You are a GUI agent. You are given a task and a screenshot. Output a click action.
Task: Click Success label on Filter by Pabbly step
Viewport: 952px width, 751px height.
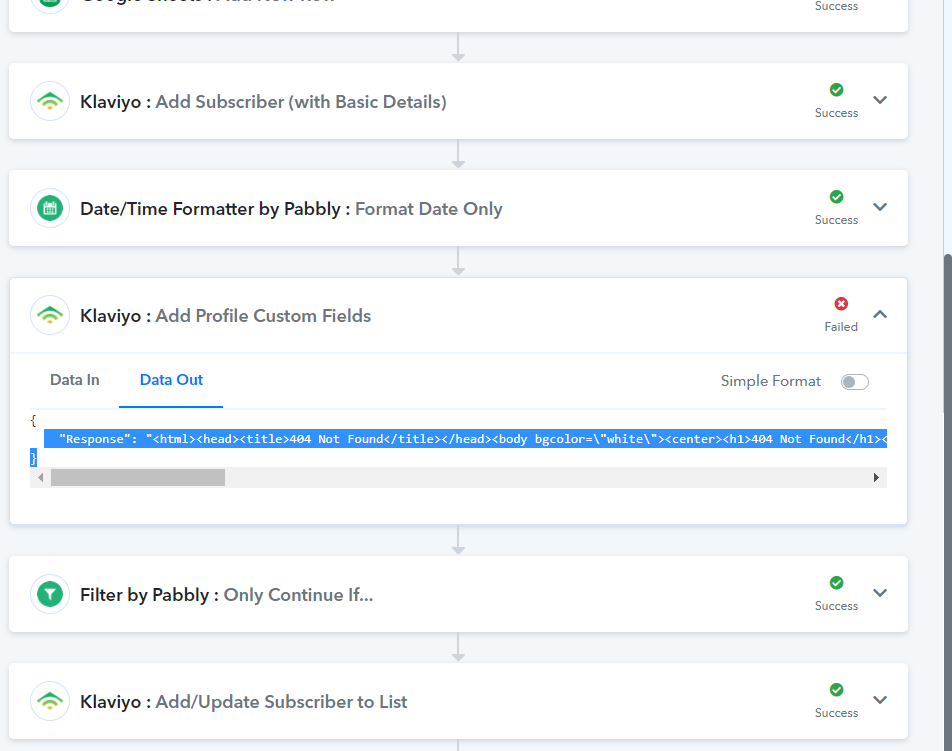coord(836,606)
